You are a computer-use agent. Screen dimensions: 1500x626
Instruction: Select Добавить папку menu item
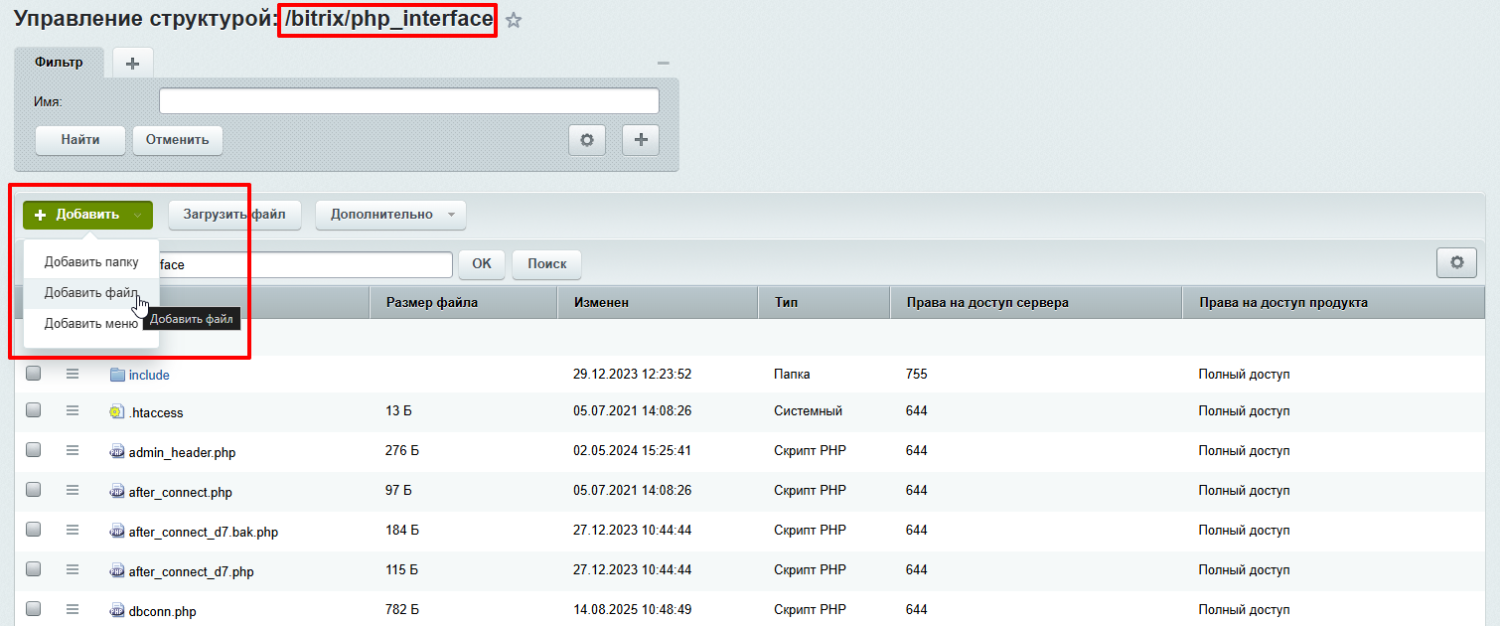pyautogui.click(x=91, y=261)
